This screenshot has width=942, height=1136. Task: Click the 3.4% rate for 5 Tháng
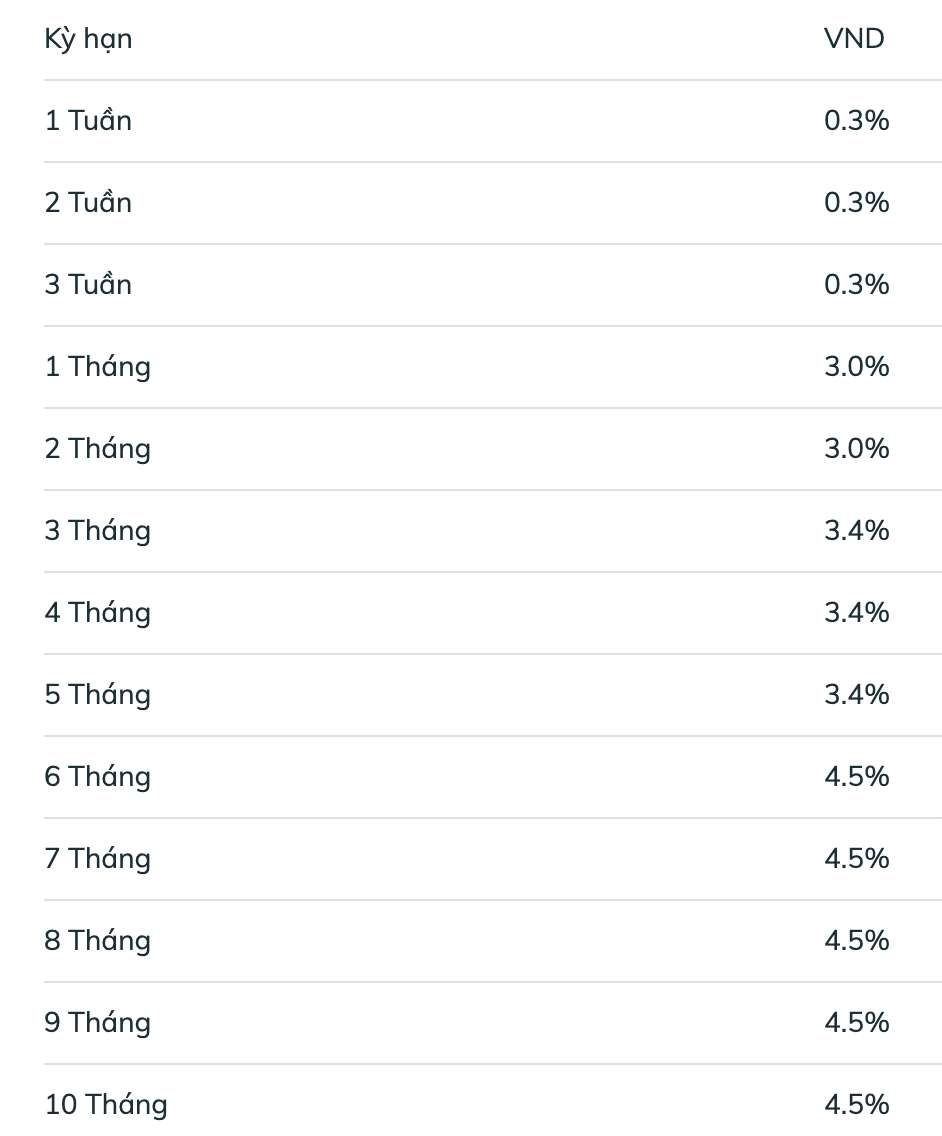pyautogui.click(x=856, y=695)
